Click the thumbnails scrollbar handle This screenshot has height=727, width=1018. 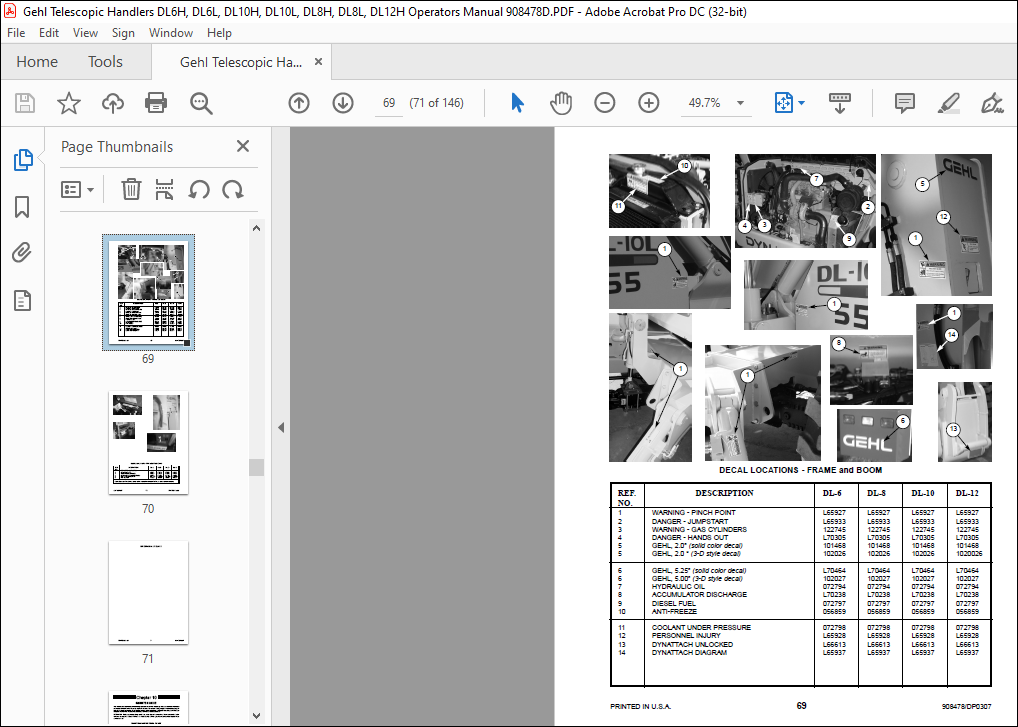click(x=256, y=467)
